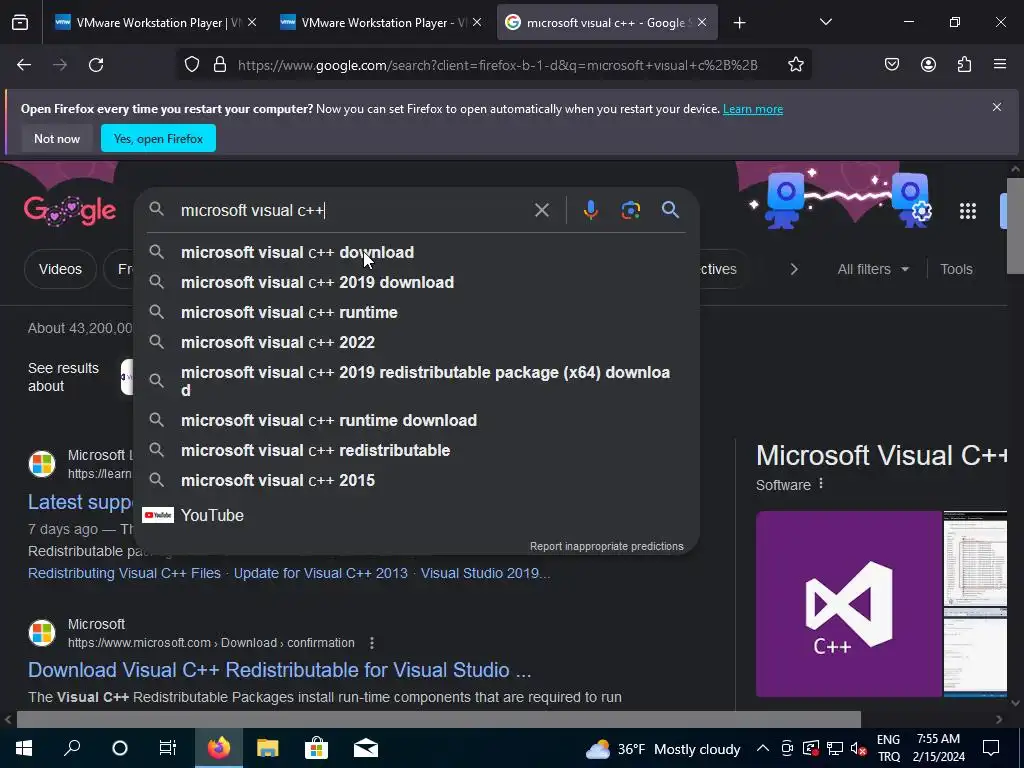The height and width of the screenshot is (768, 1024).
Task: Open the Learn more link
Action: pyautogui.click(x=752, y=109)
